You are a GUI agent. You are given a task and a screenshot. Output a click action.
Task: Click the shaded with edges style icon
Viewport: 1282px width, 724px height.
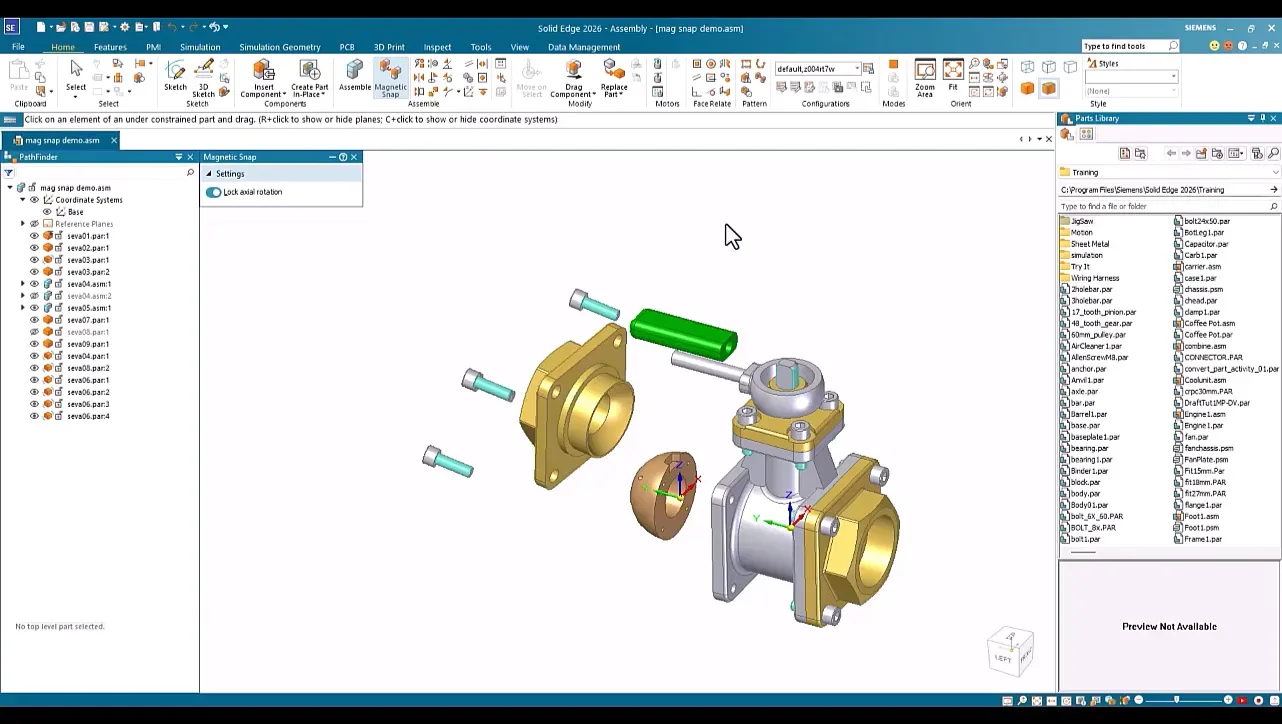[1048, 89]
